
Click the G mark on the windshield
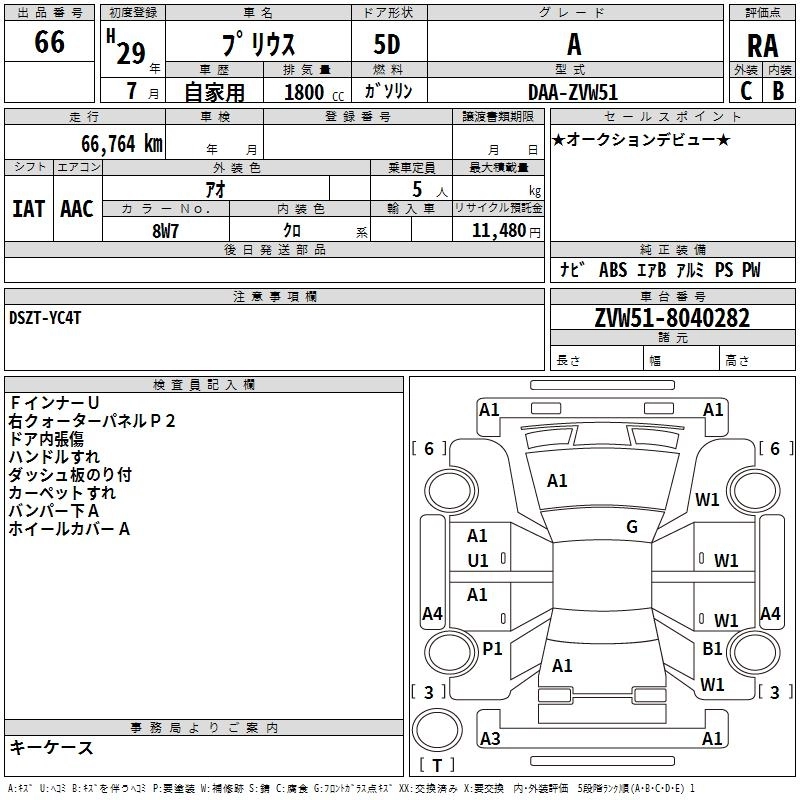pyautogui.click(x=632, y=527)
